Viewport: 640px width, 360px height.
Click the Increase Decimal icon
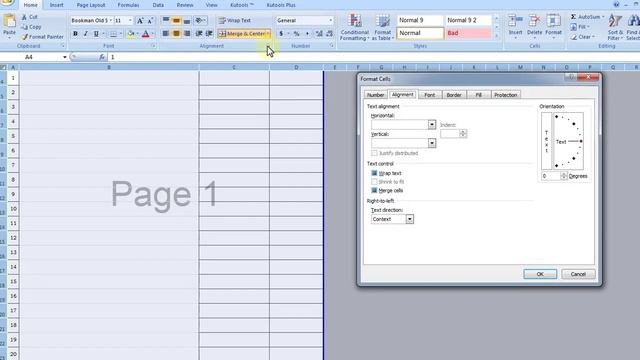point(319,33)
